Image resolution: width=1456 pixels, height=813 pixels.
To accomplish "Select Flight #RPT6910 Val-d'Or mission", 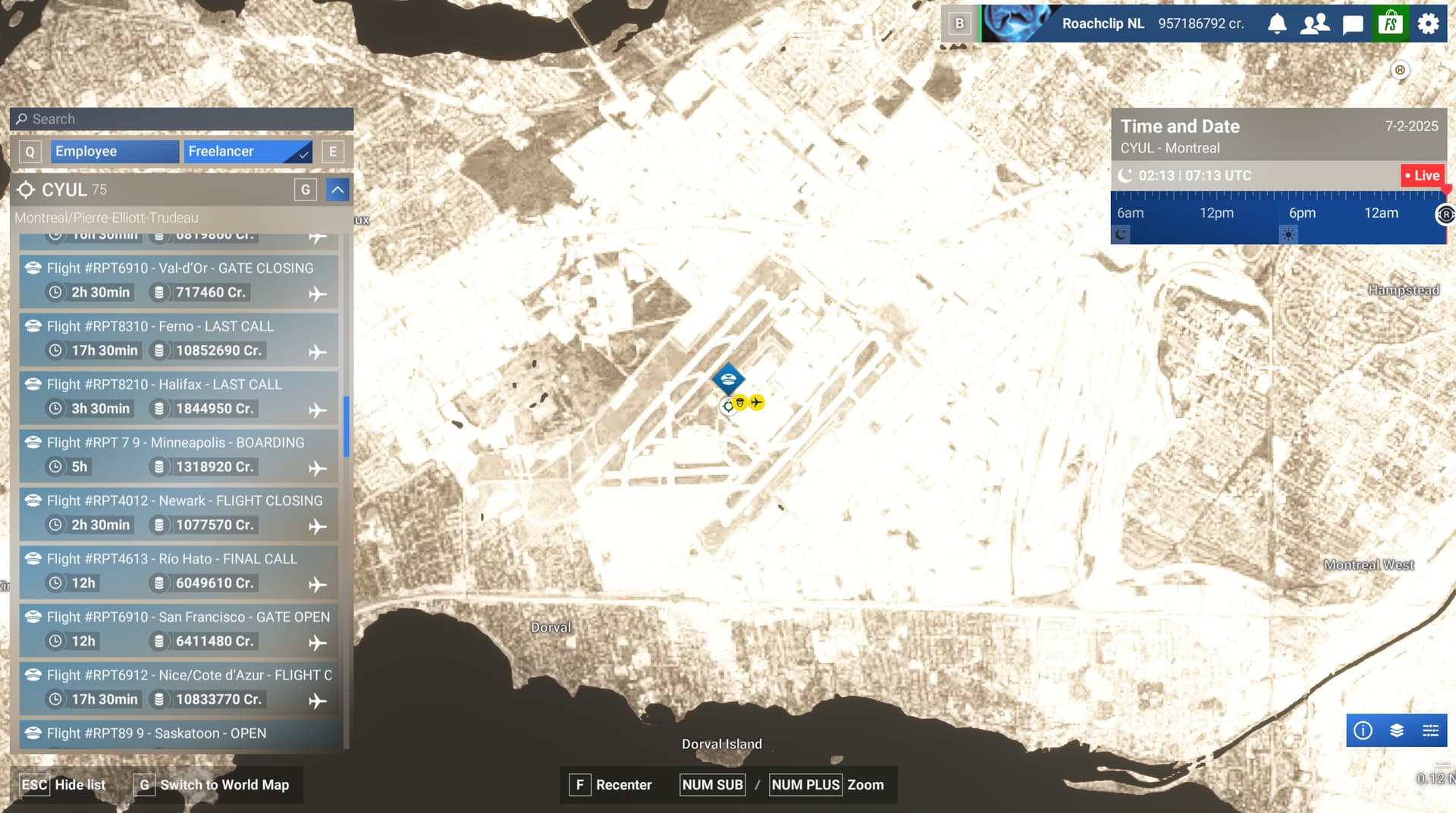I will point(179,281).
